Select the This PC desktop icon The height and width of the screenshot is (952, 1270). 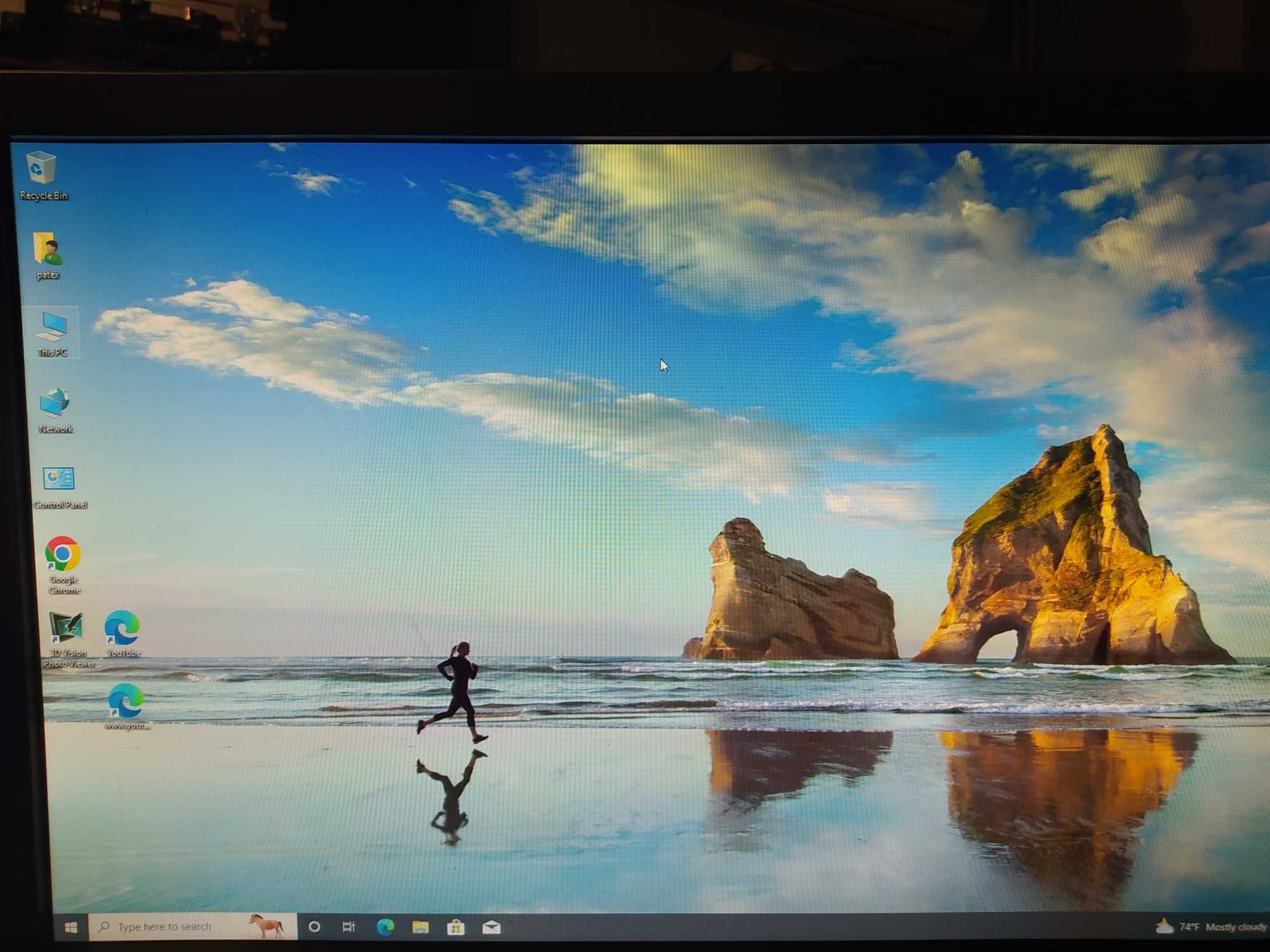point(51,333)
